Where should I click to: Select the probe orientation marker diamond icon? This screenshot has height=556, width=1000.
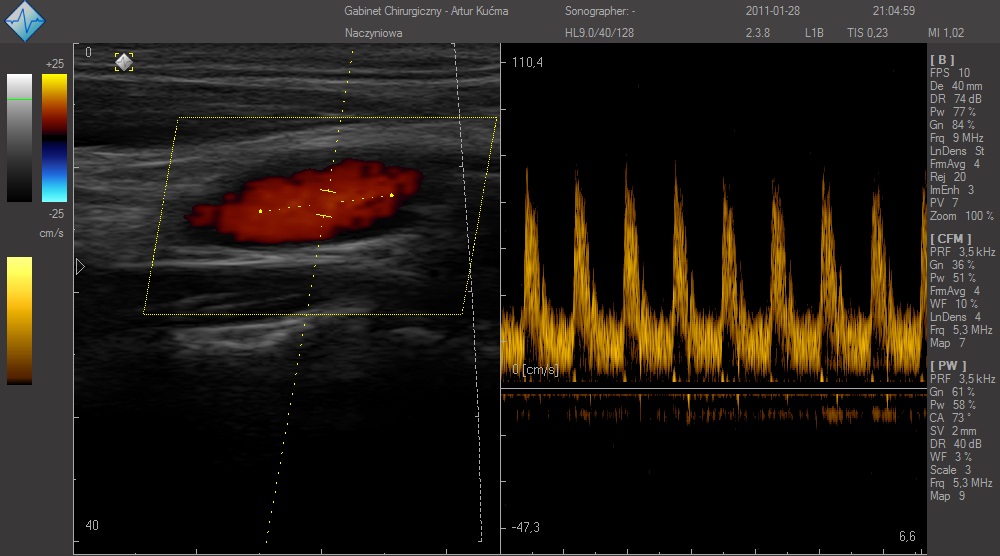124,62
